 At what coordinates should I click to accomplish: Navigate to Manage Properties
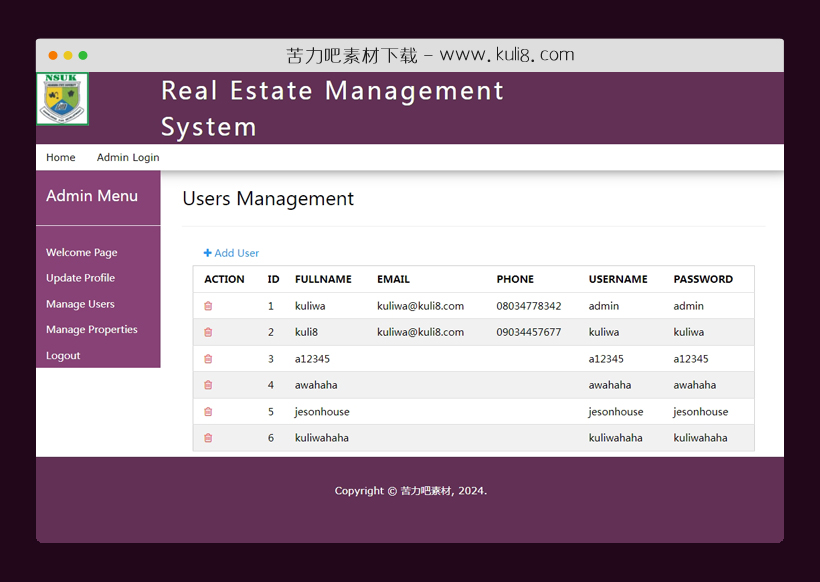click(x=92, y=330)
